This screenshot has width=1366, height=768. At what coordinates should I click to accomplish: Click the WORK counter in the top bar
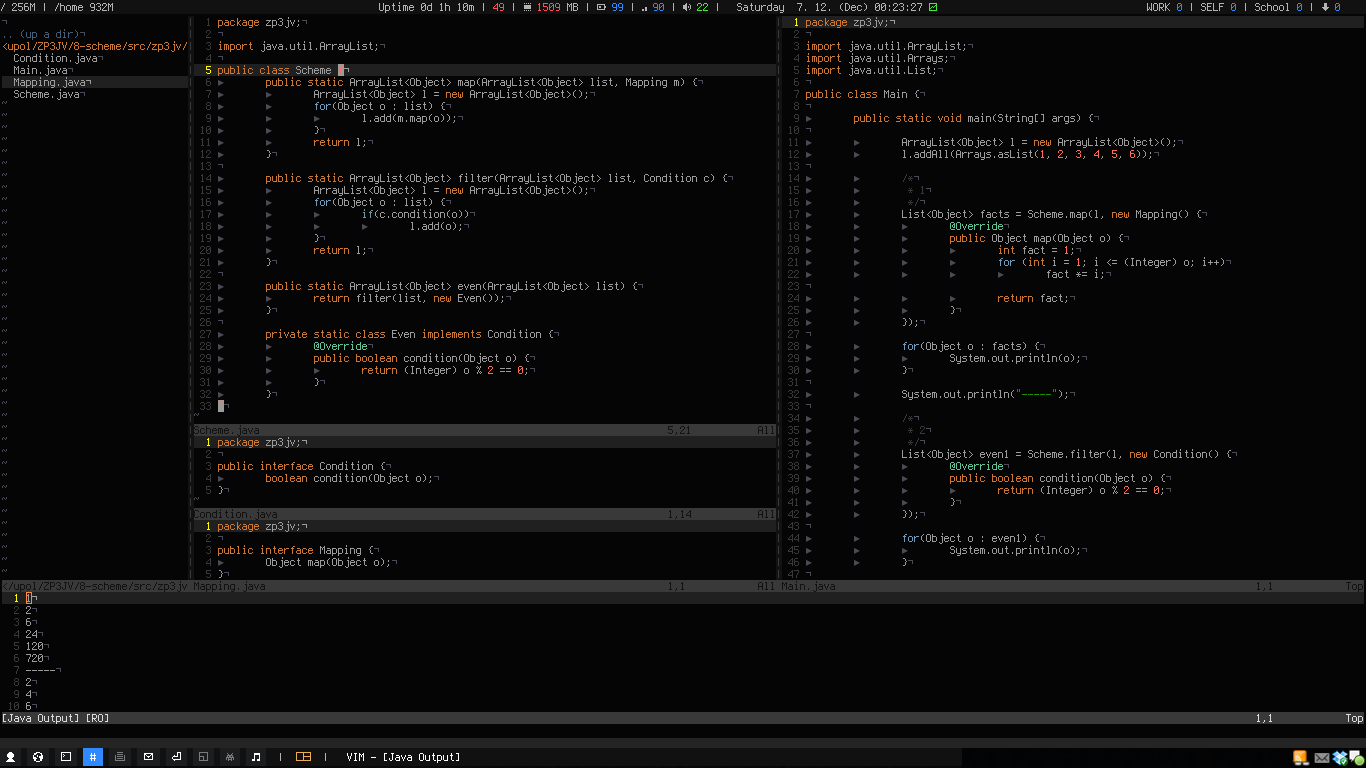pos(1164,7)
